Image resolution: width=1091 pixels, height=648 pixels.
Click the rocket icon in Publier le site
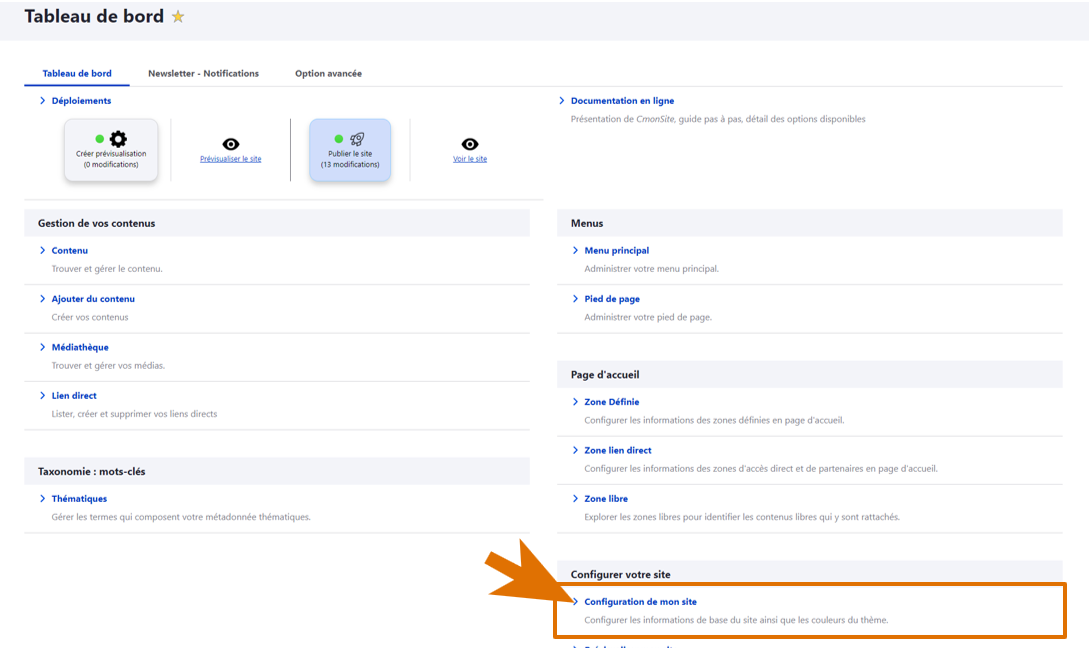[x=356, y=139]
